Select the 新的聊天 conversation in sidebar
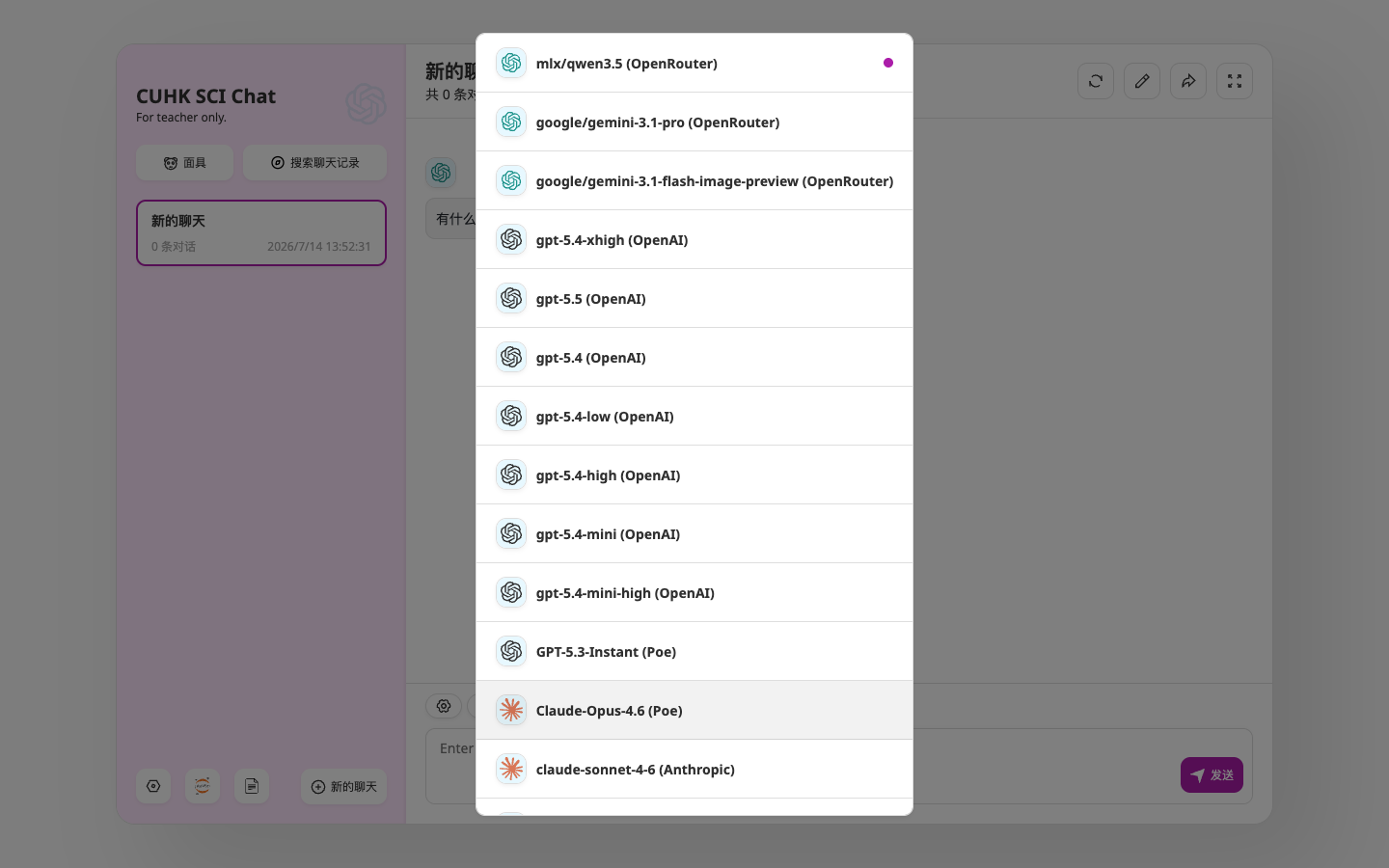1389x868 pixels. (x=261, y=232)
